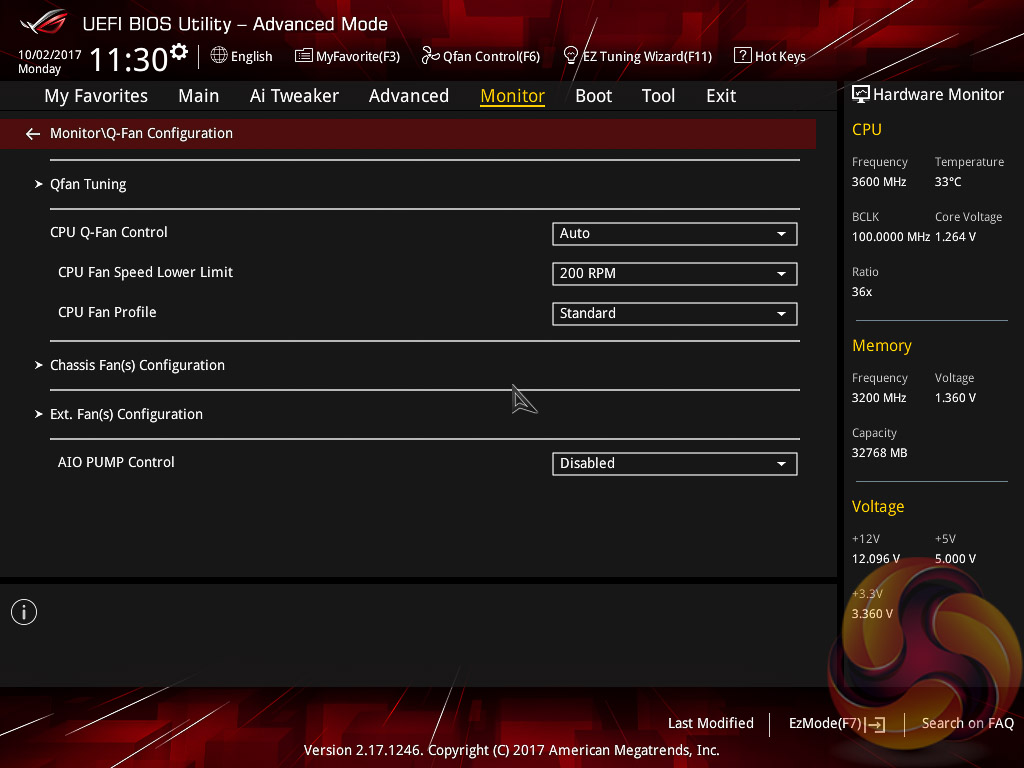Click the CPU temperature value 33°C
Viewport: 1024px width, 768px height.
click(948, 182)
